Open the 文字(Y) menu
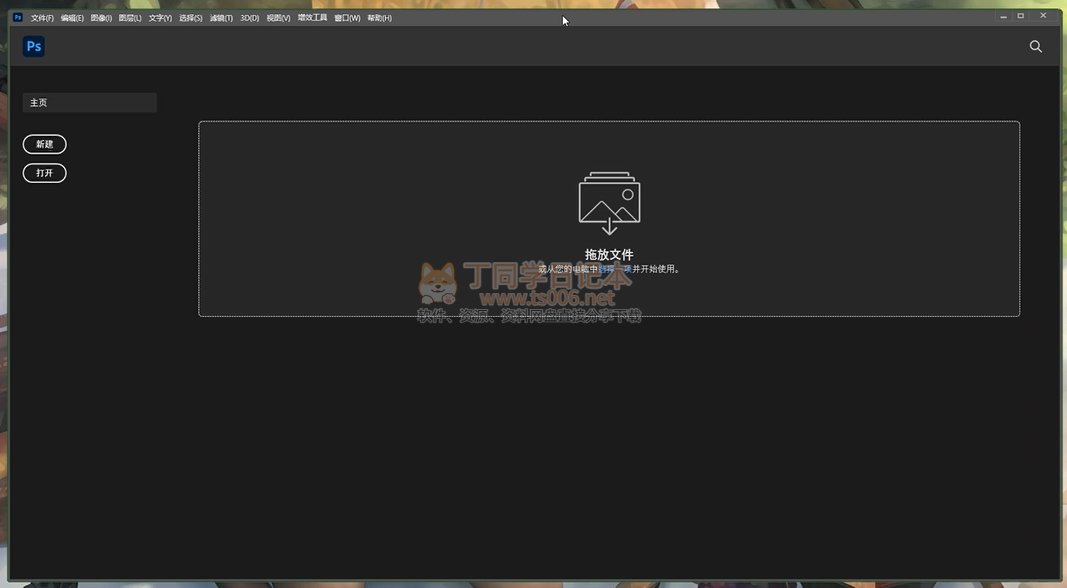Viewport: 1067px width, 588px height. coord(161,18)
